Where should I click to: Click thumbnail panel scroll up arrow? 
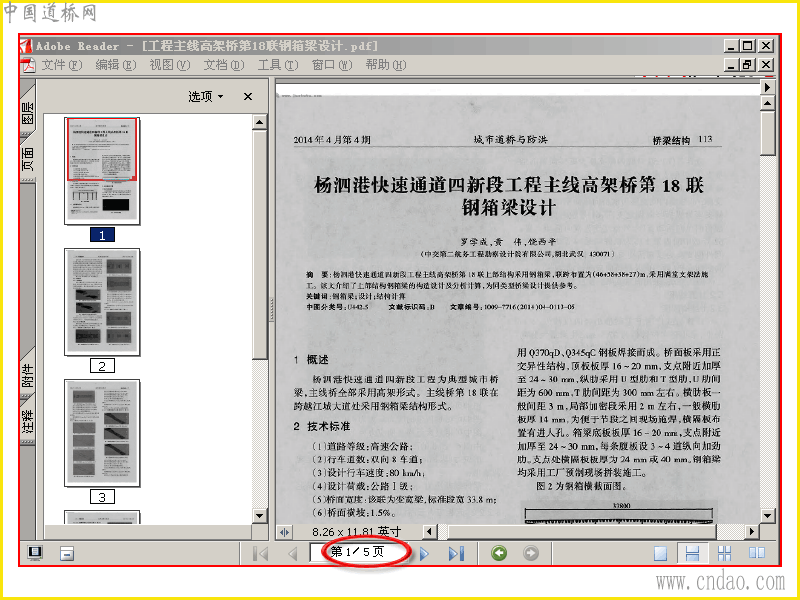[260, 122]
